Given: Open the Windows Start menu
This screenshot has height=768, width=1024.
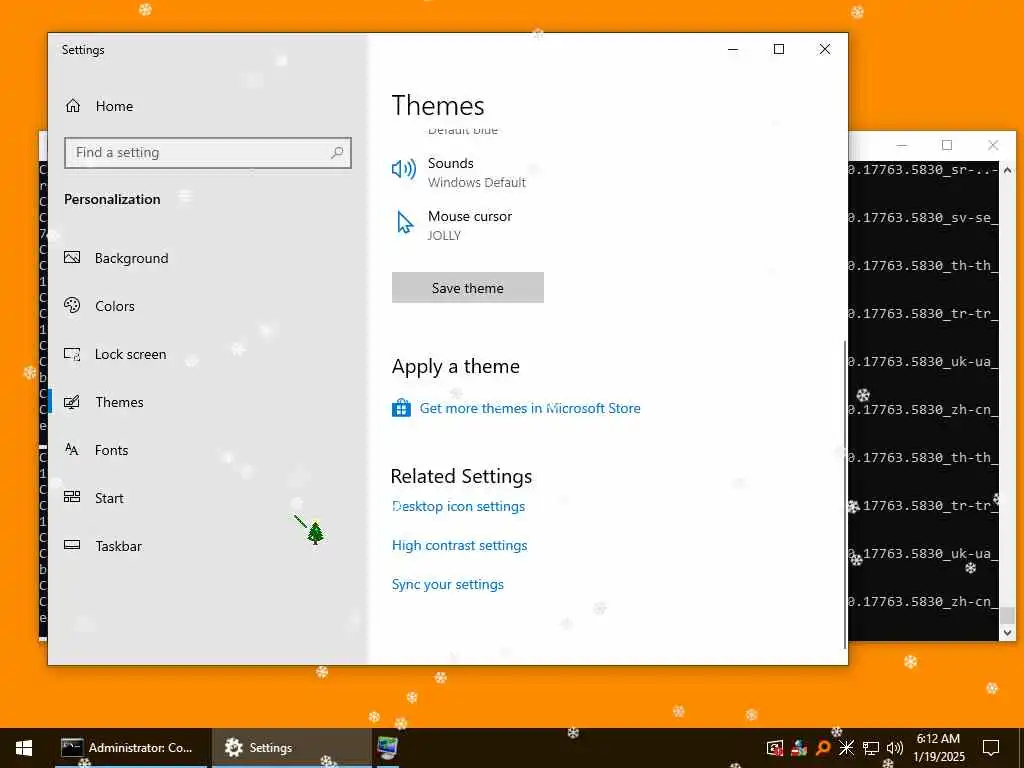Looking at the screenshot, I should 24,748.
